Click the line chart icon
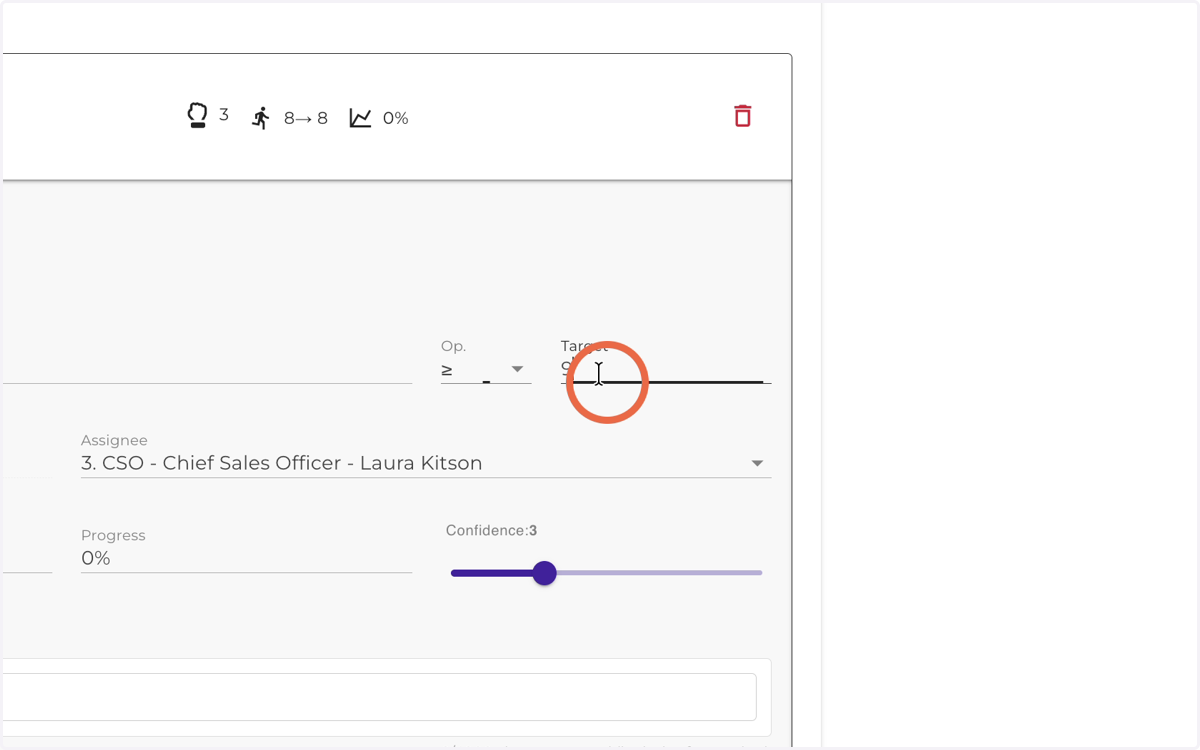The height and width of the screenshot is (750, 1200). [360, 118]
